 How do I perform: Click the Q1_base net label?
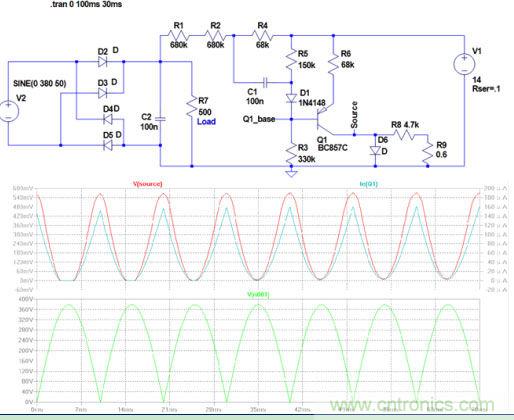[259, 119]
